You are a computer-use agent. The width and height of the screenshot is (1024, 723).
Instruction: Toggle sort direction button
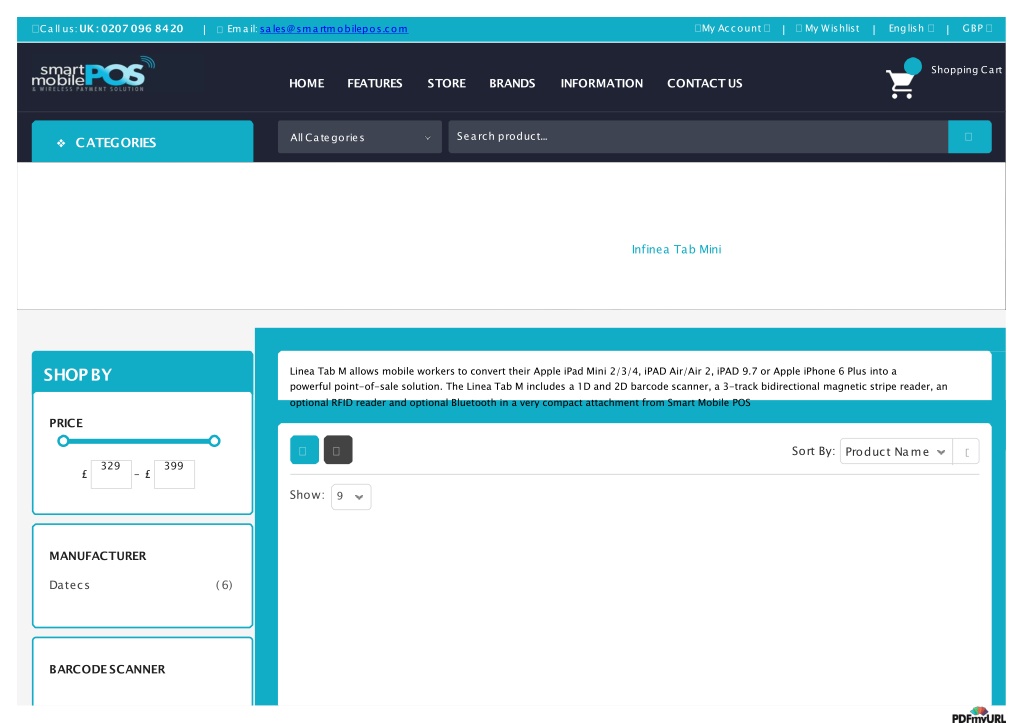click(966, 451)
